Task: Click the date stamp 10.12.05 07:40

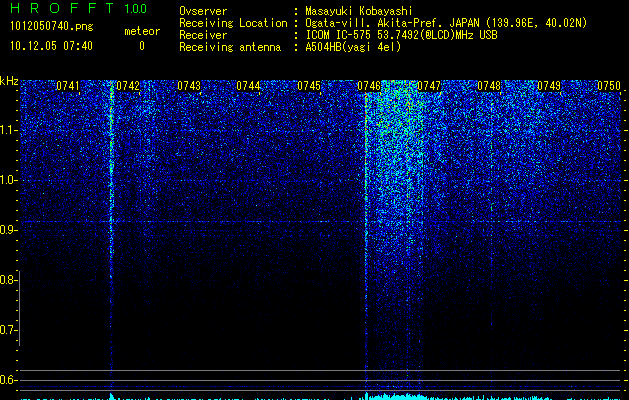Action: point(51,46)
